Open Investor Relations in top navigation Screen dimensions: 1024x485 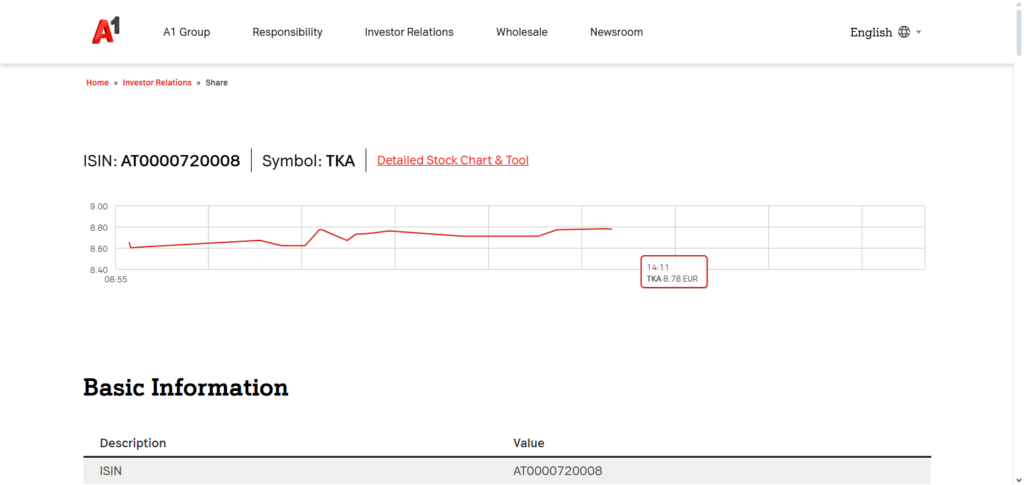pyautogui.click(x=409, y=32)
